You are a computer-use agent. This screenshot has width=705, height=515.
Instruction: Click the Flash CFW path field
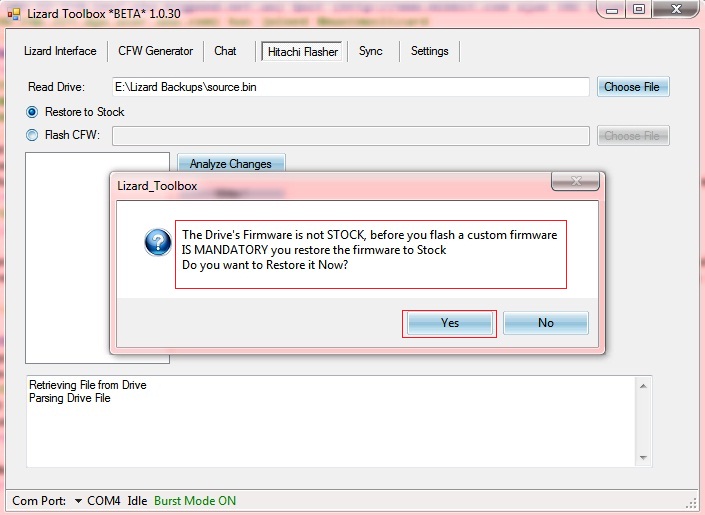click(x=351, y=136)
